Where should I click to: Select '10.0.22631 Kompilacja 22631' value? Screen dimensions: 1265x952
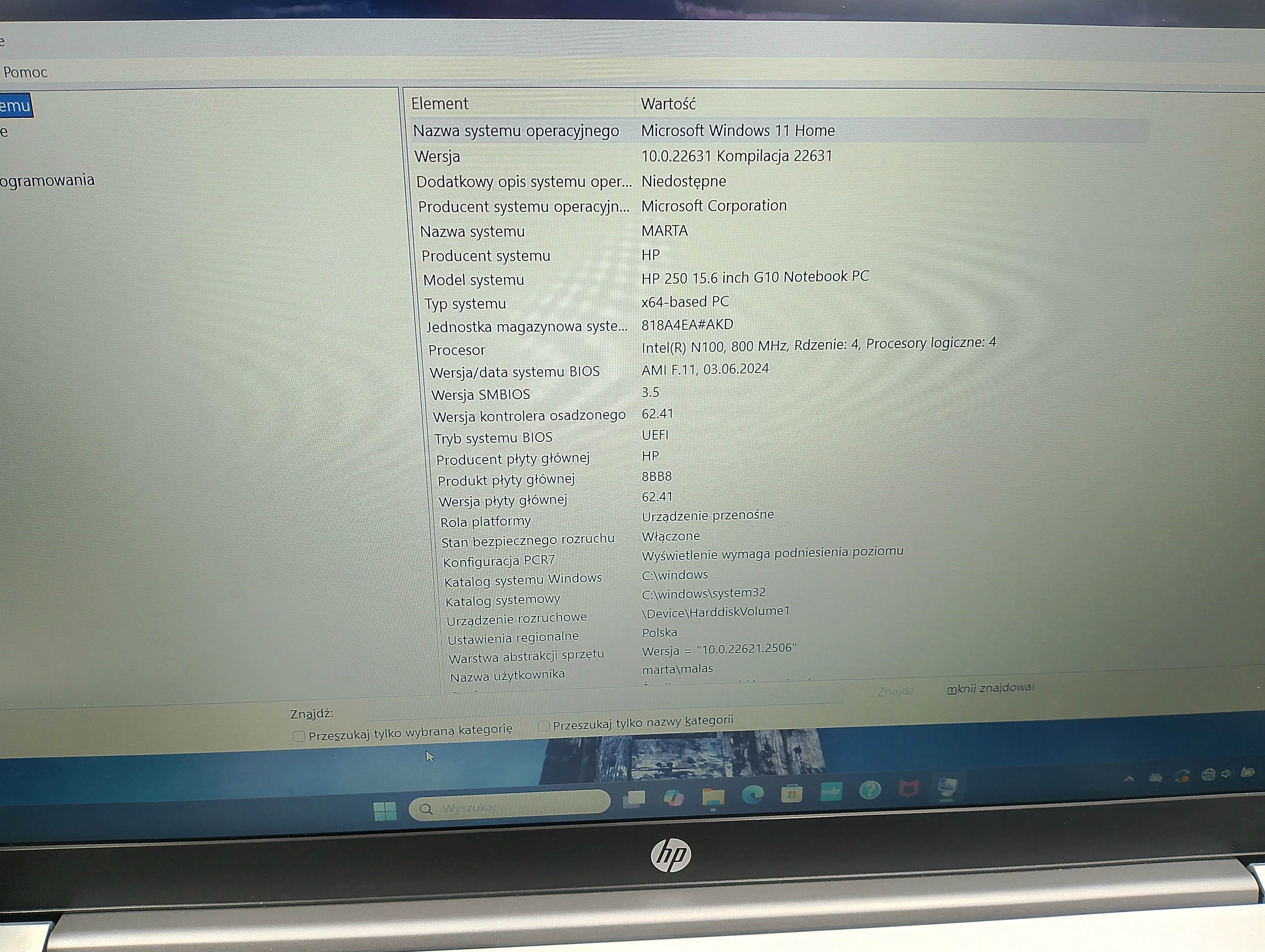[737, 156]
